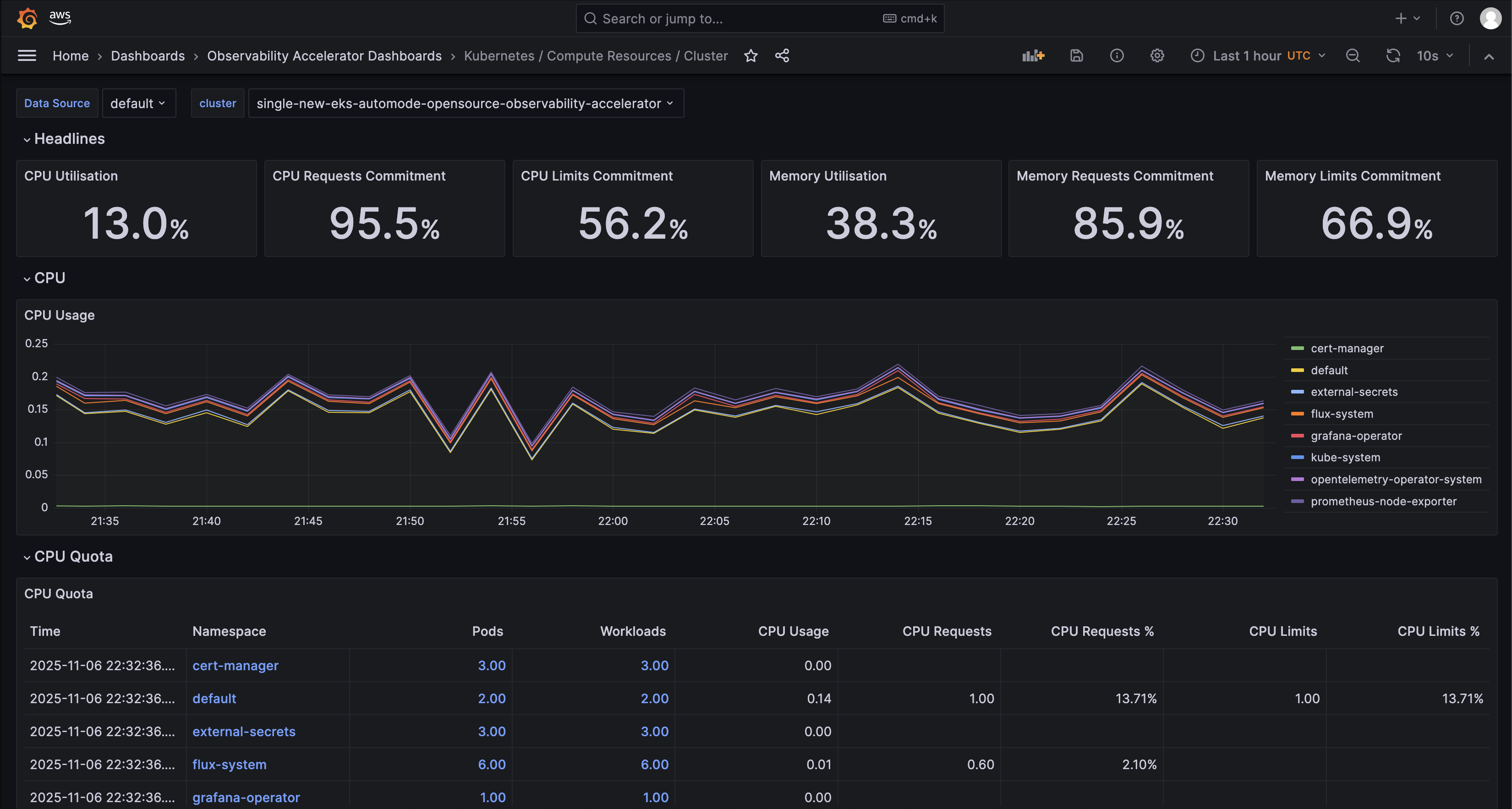
Task: Open the Grafana home logo
Action: (27, 17)
